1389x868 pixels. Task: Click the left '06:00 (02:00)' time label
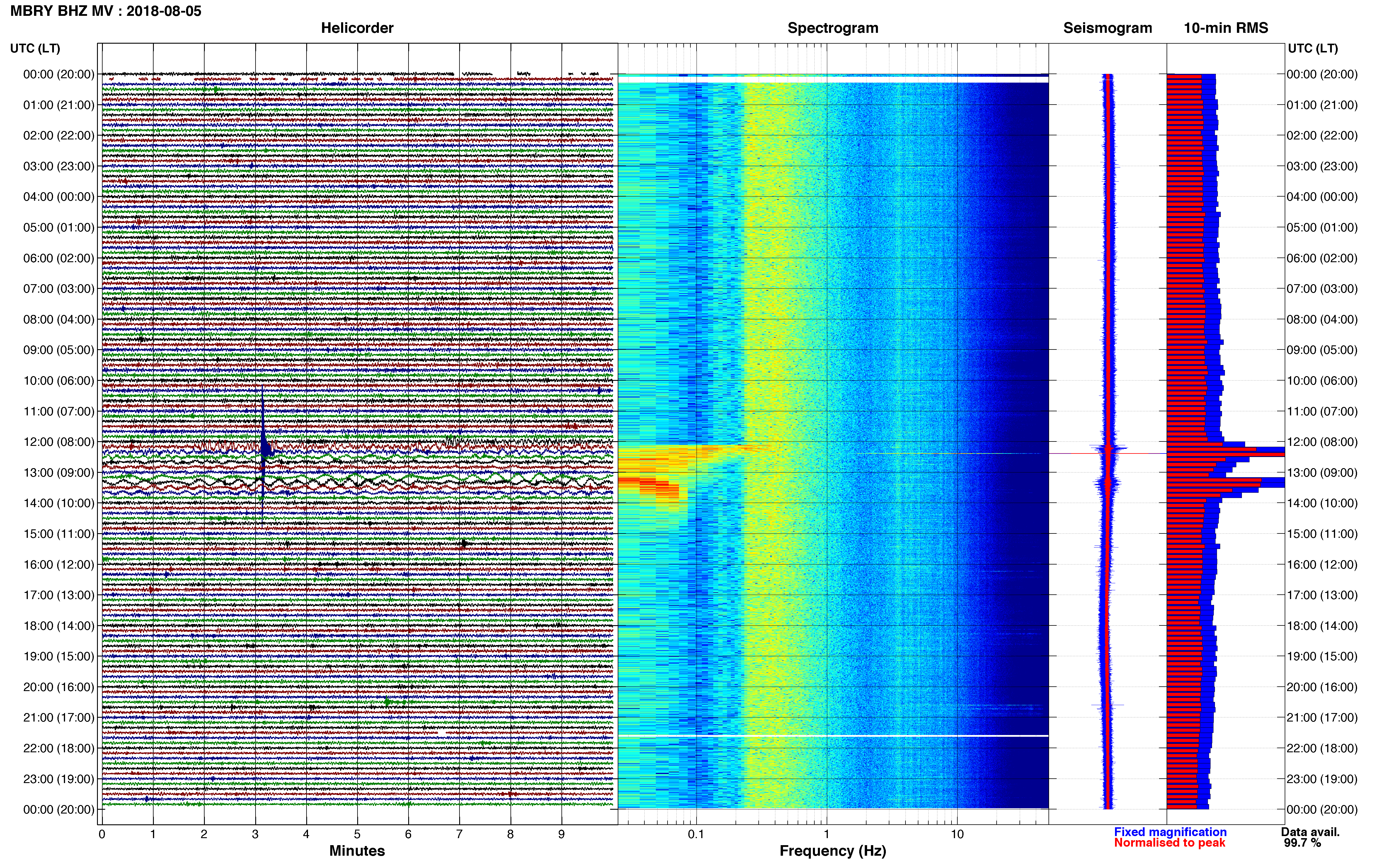tap(59, 258)
